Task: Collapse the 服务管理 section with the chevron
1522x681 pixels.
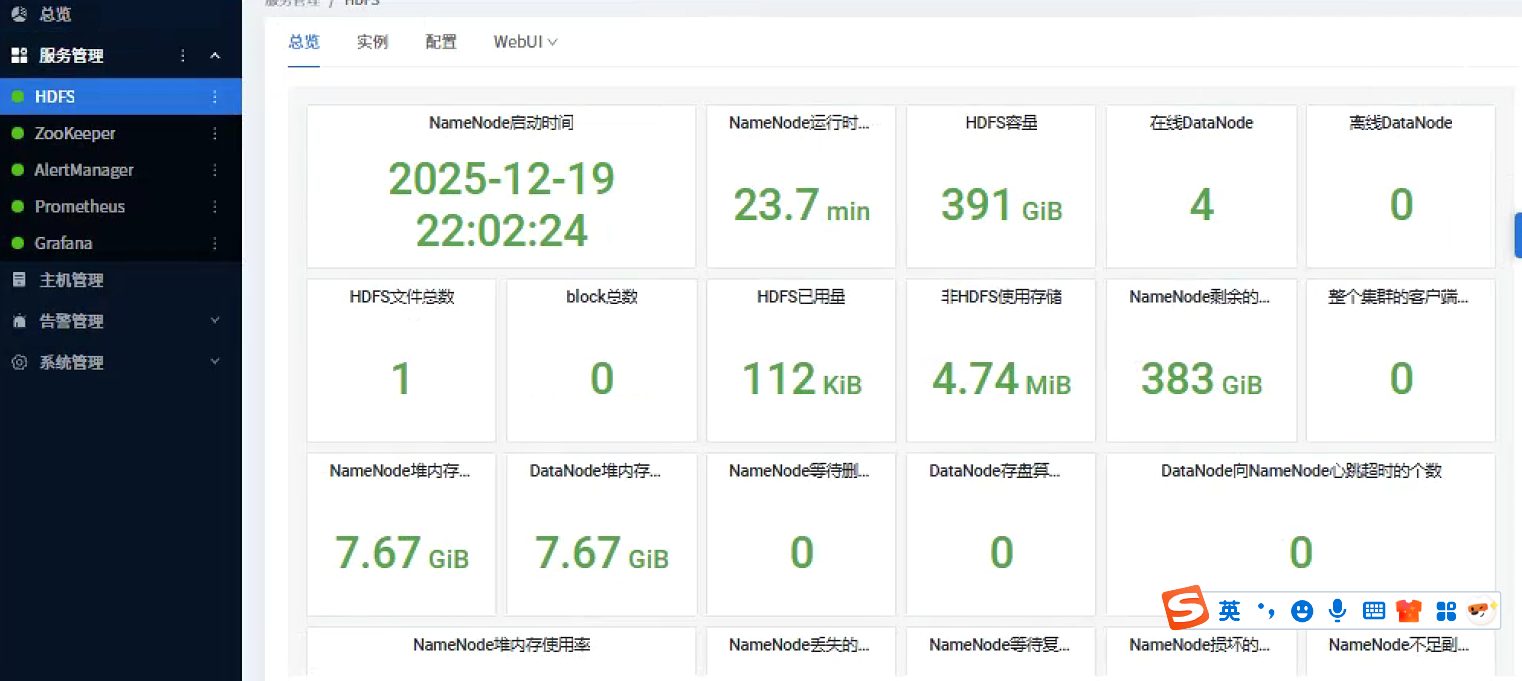Action: pos(215,56)
